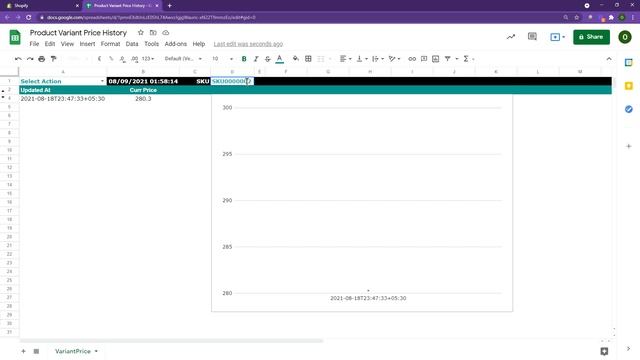Viewport: 640px width, 360px height.
Task: Toggle strikethrough formatting
Action: (x=268, y=59)
